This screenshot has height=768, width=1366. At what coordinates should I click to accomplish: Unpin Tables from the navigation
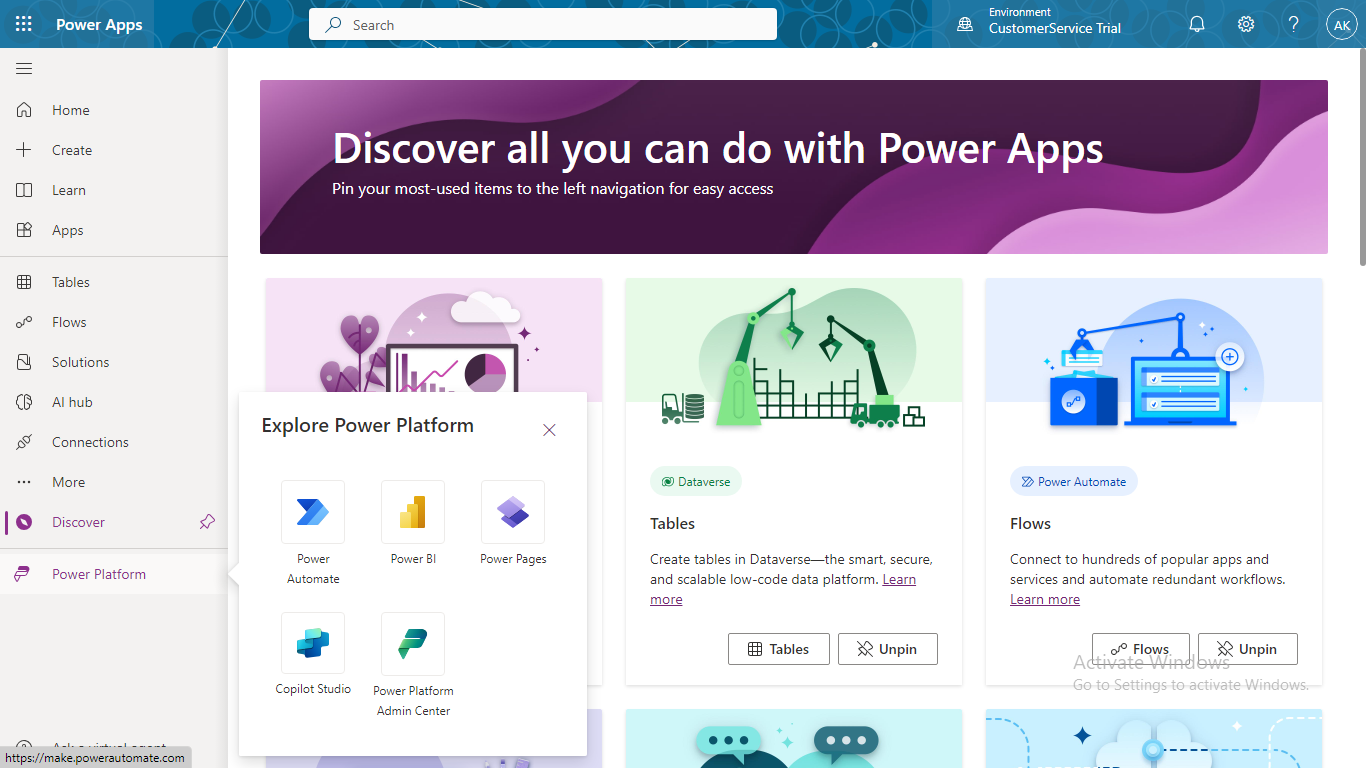[x=887, y=649]
